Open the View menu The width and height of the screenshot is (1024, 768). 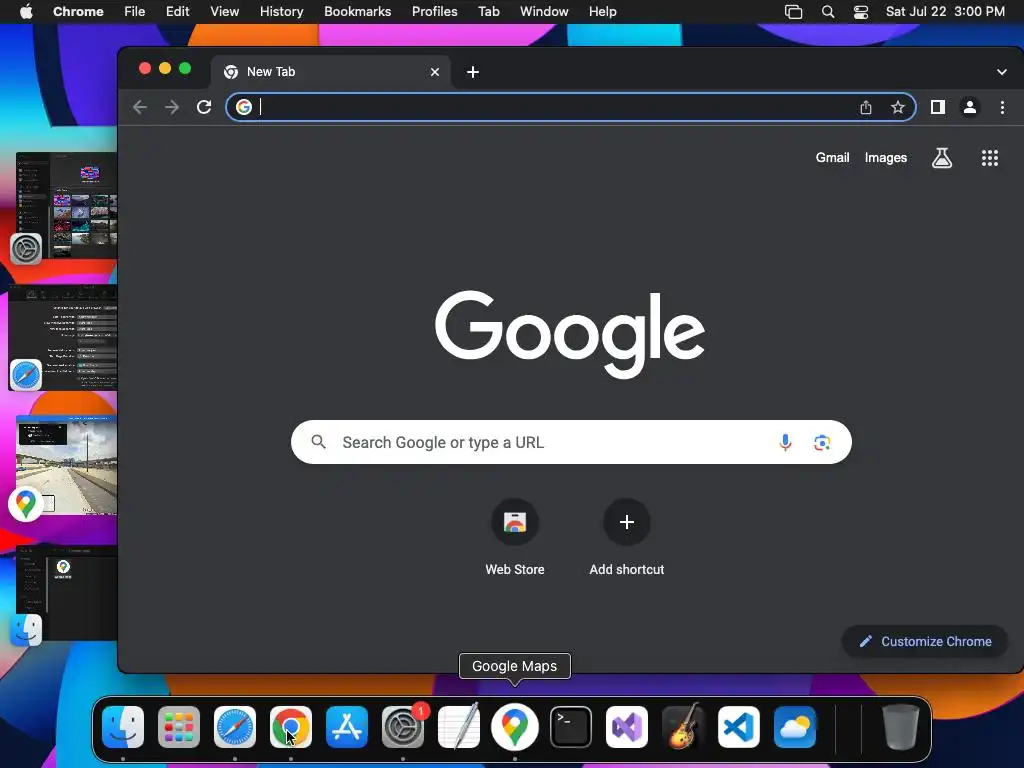224,11
